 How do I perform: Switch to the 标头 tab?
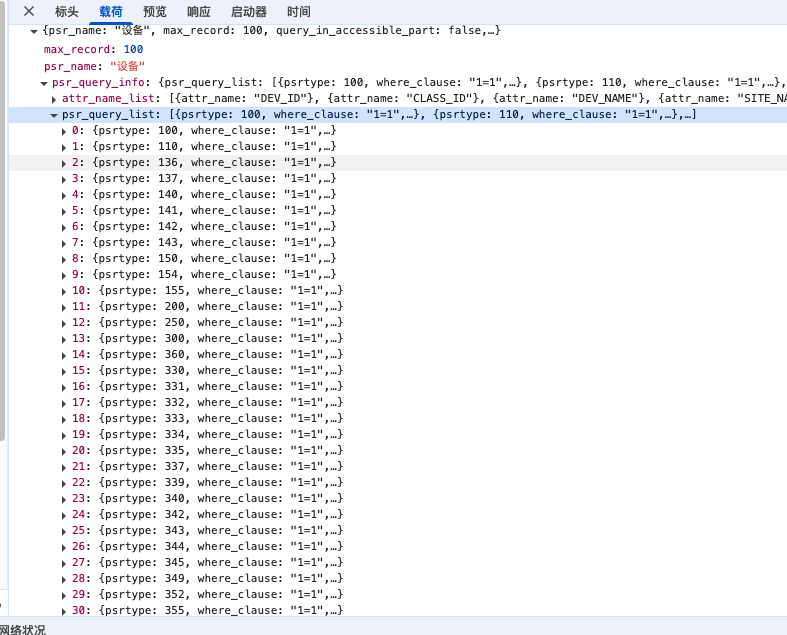pos(67,12)
